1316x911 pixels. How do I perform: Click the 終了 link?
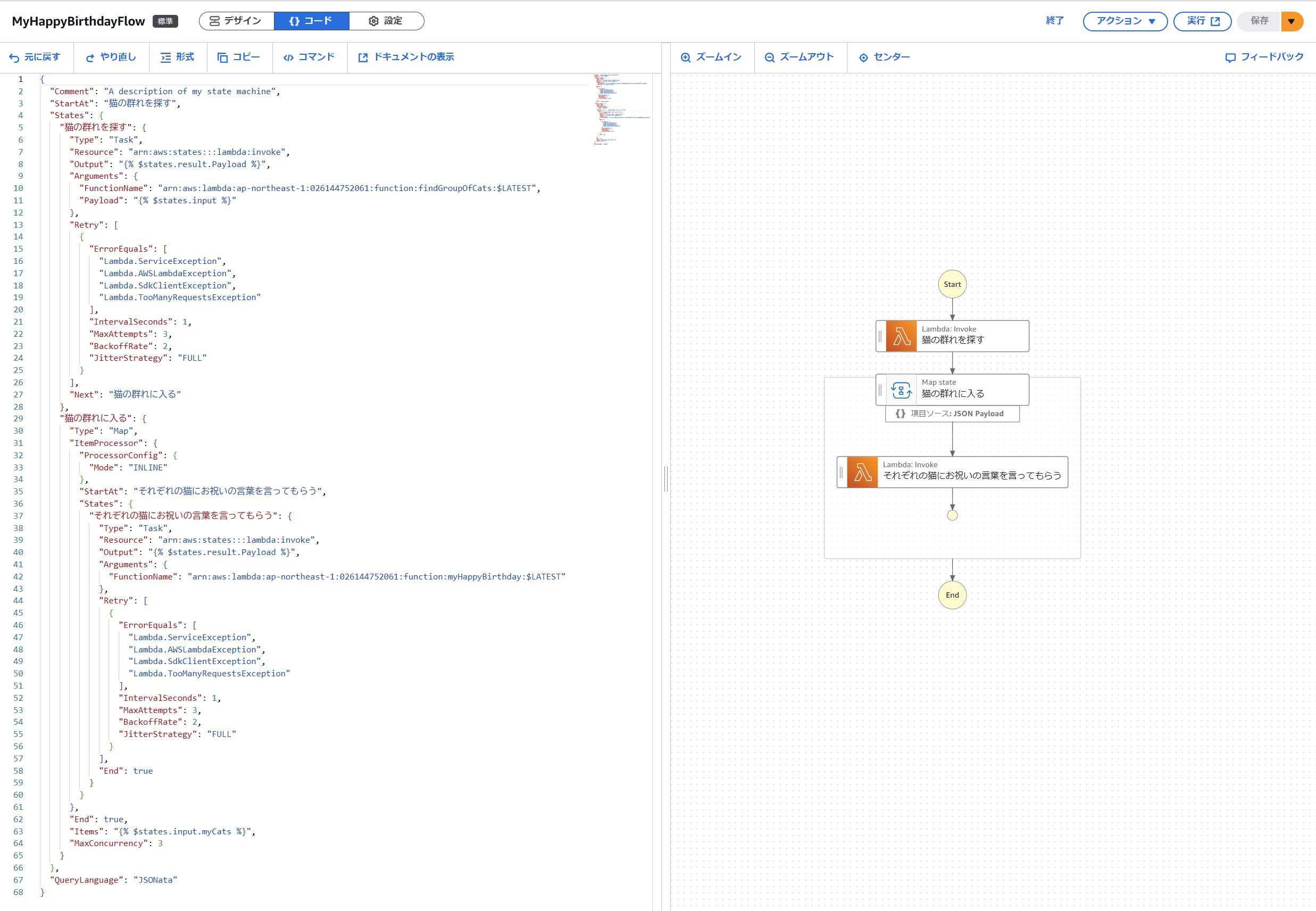[x=1055, y=21]
